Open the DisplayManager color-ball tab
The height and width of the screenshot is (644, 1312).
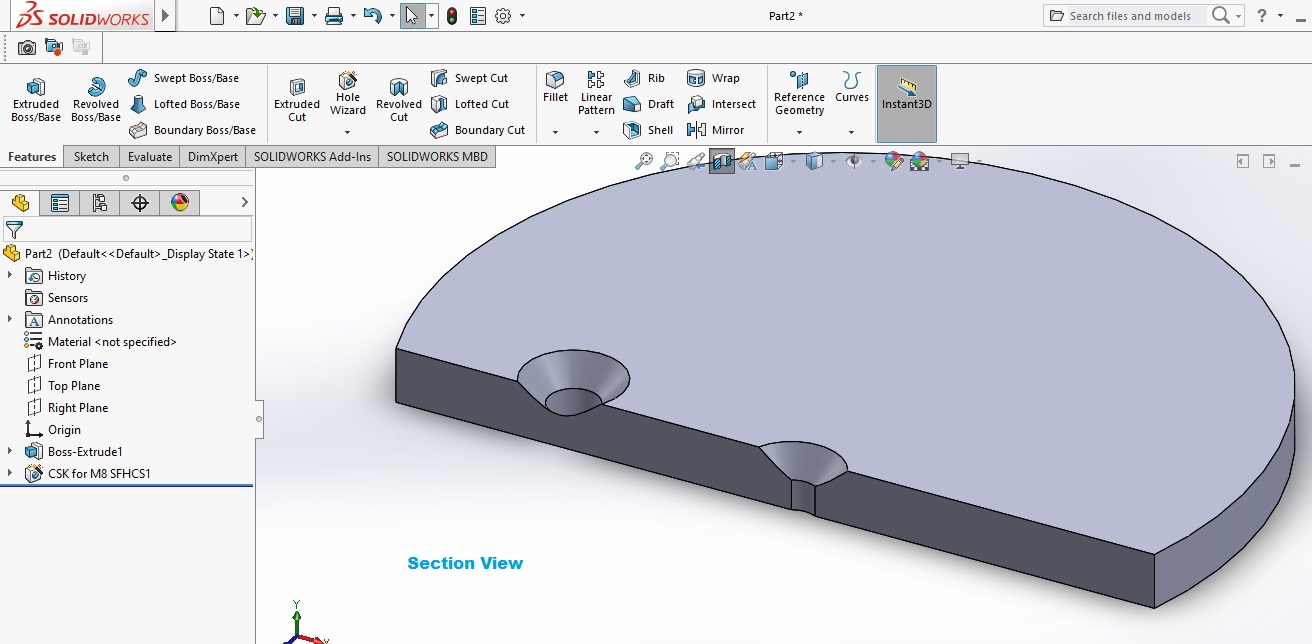coord(180,203)
